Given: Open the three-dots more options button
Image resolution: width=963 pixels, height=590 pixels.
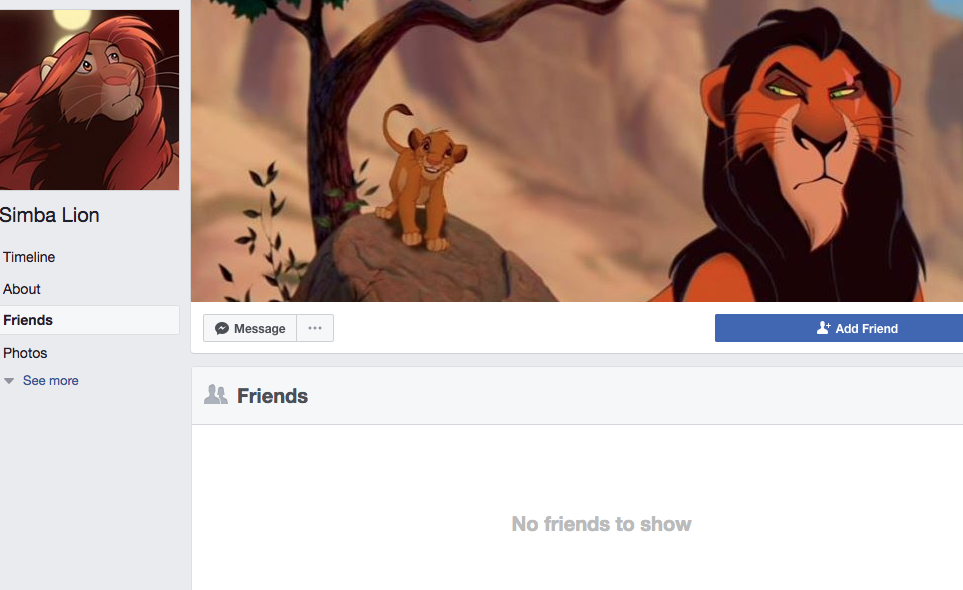Looking at the screenshot, I should (x=315, y=328).
